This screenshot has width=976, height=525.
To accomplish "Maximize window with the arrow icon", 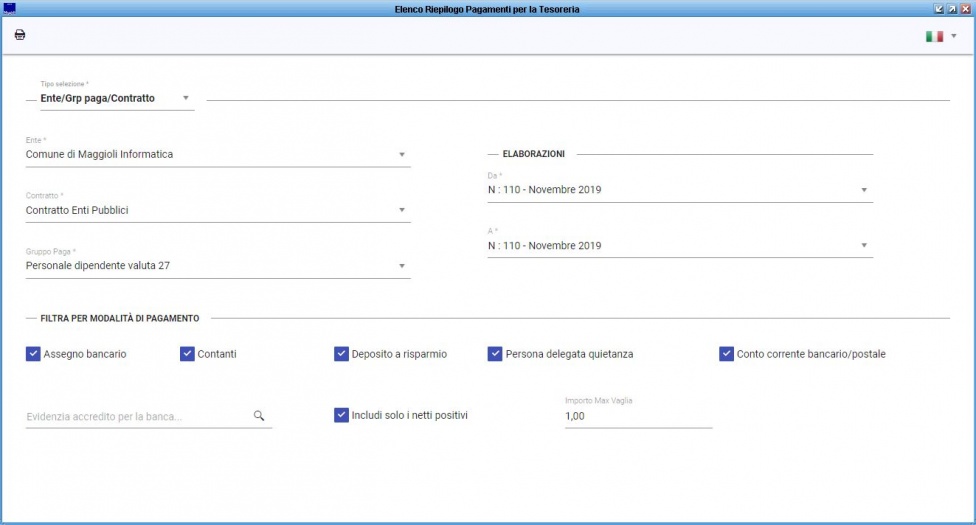I will pos(952,9).
